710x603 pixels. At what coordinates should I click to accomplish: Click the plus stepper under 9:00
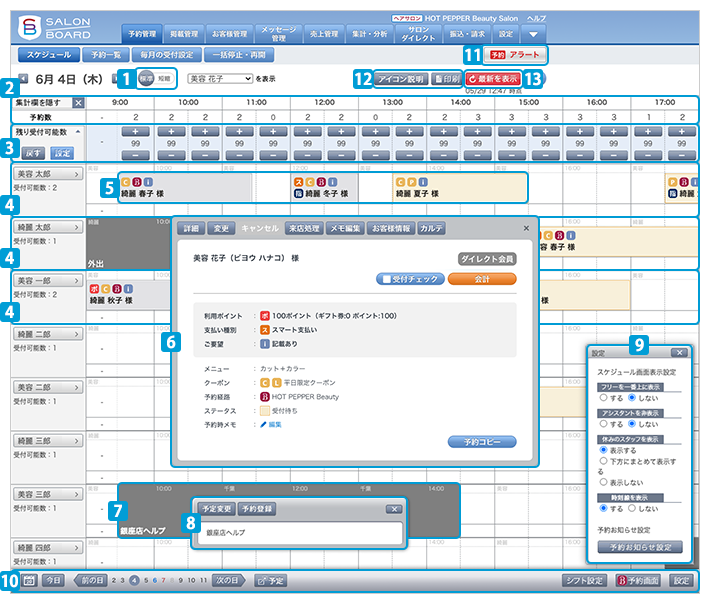click(x=135, y=132)
